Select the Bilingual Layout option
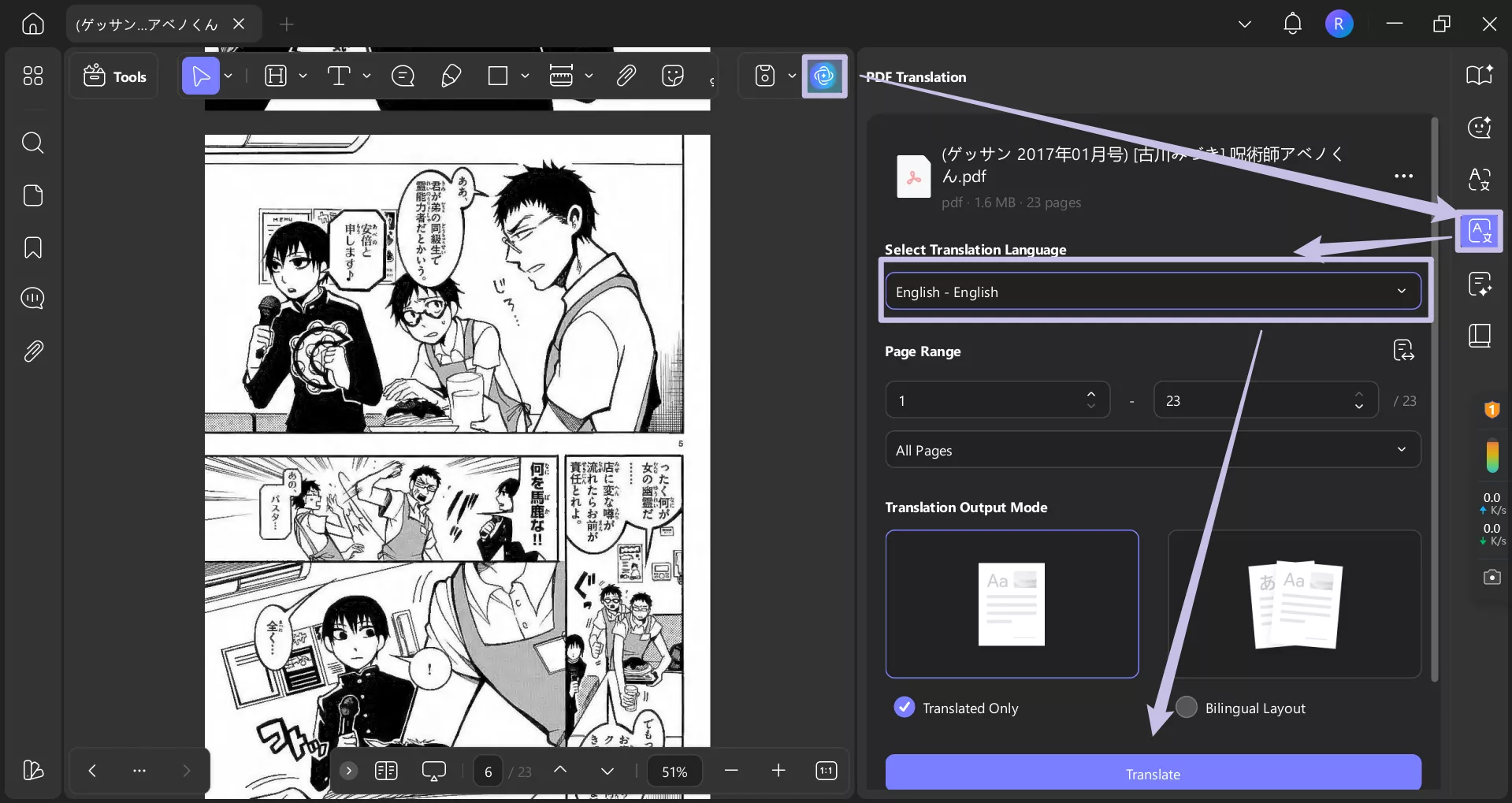This screenshot has height=803, width=1512. point(1186,707)
